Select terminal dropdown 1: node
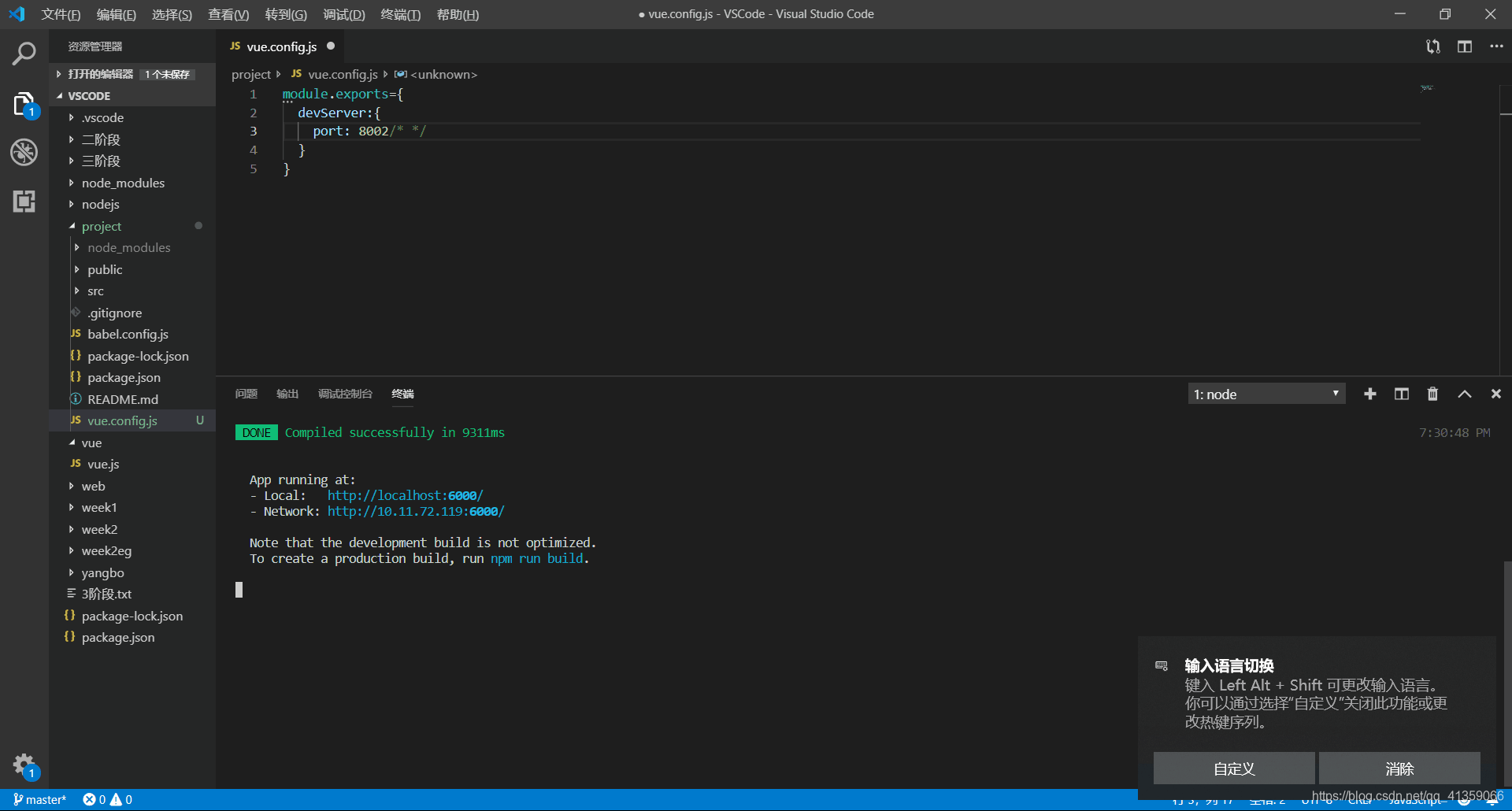Image resolution: width=1512 pixels, height=811 pixels. (x=1266, y=394)
